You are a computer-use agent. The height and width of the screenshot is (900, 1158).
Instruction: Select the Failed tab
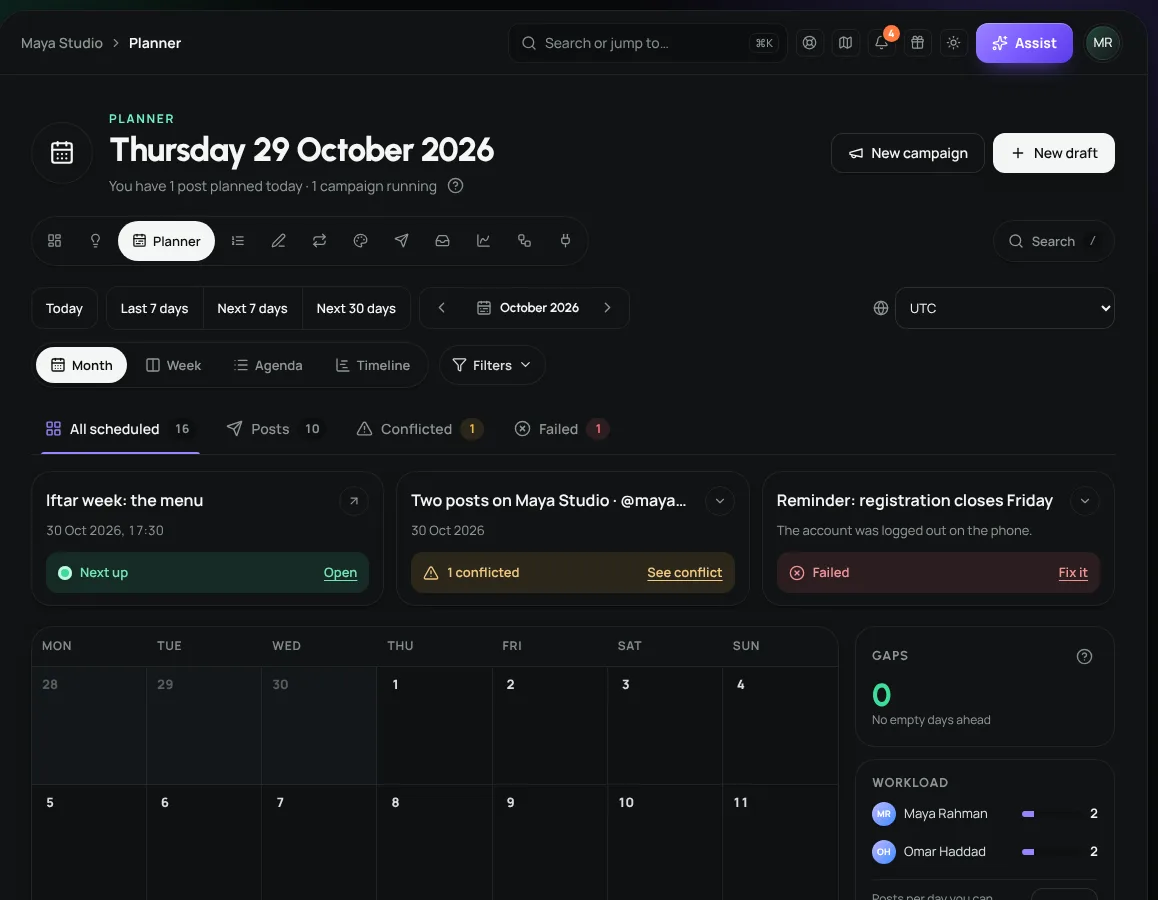click(561, 429)
